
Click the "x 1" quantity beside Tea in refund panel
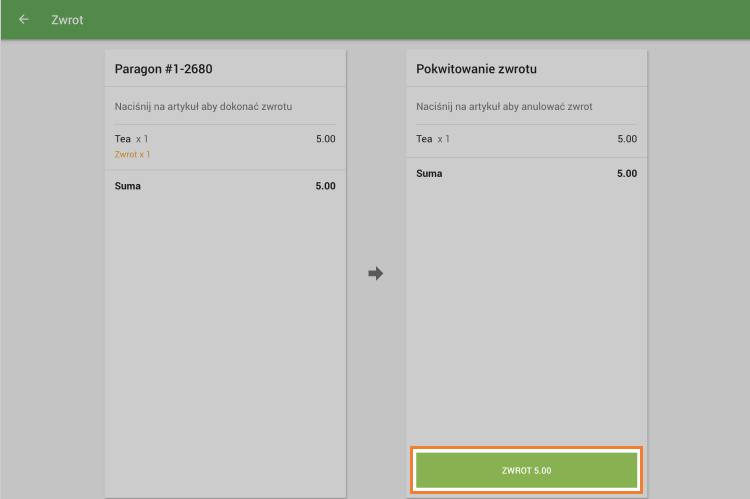tap(443, 139)
